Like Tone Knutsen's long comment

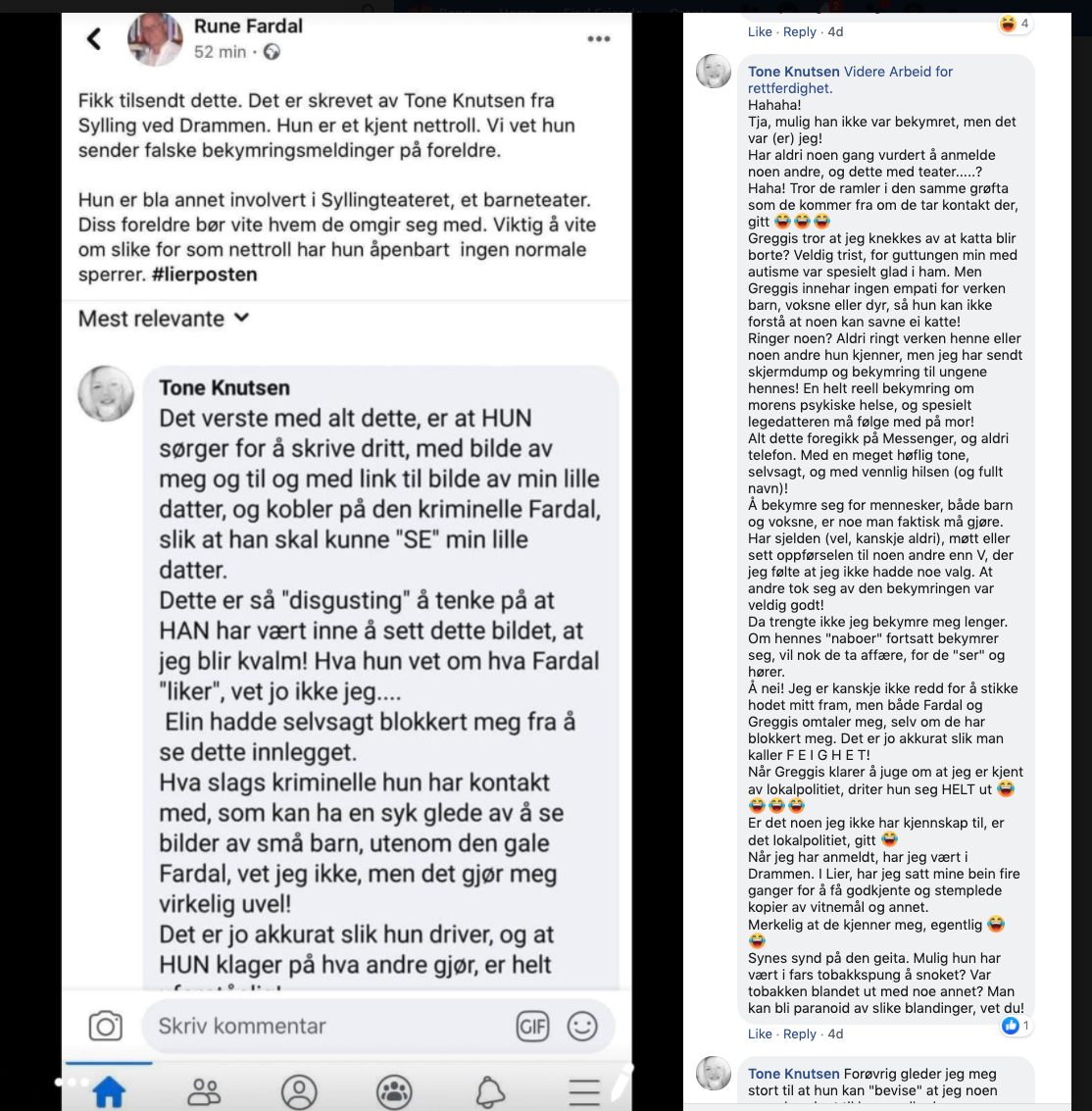click(x=760, y=1034)
